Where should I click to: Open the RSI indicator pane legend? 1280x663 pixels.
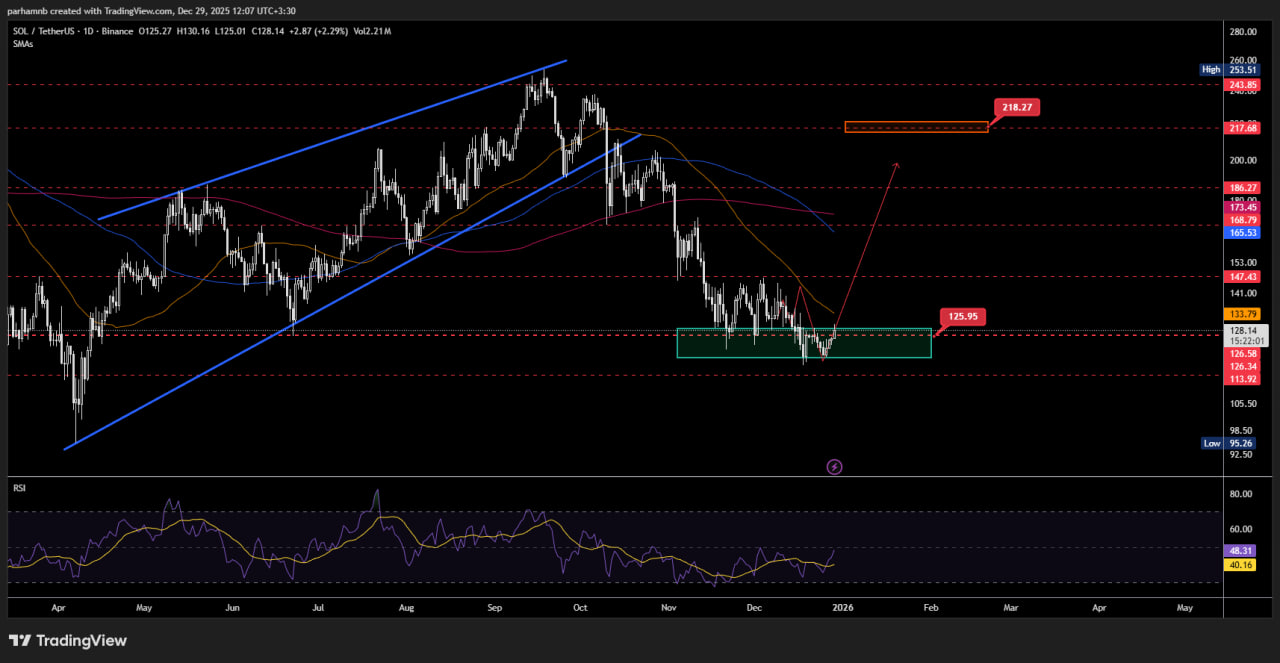click(x=18, y=488)
